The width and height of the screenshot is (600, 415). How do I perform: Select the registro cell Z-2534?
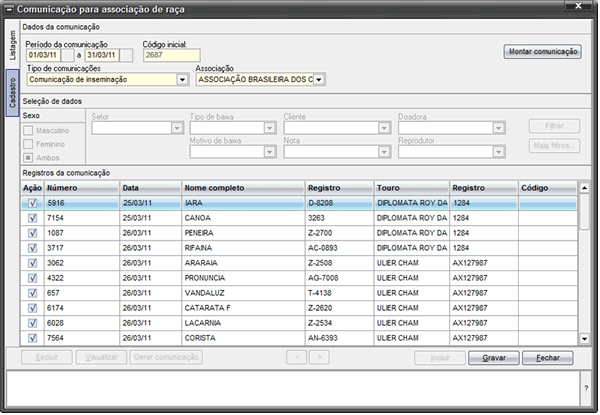point(339,323)
